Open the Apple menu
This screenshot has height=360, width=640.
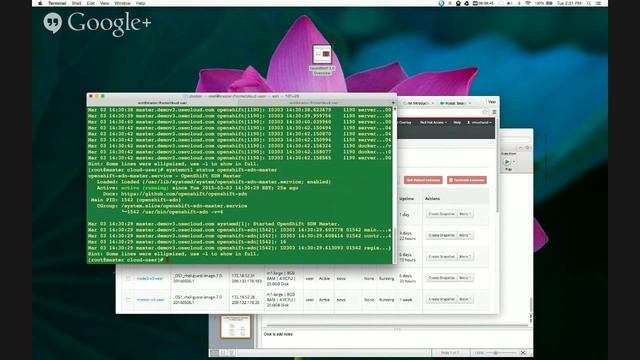tap(40, 3)
